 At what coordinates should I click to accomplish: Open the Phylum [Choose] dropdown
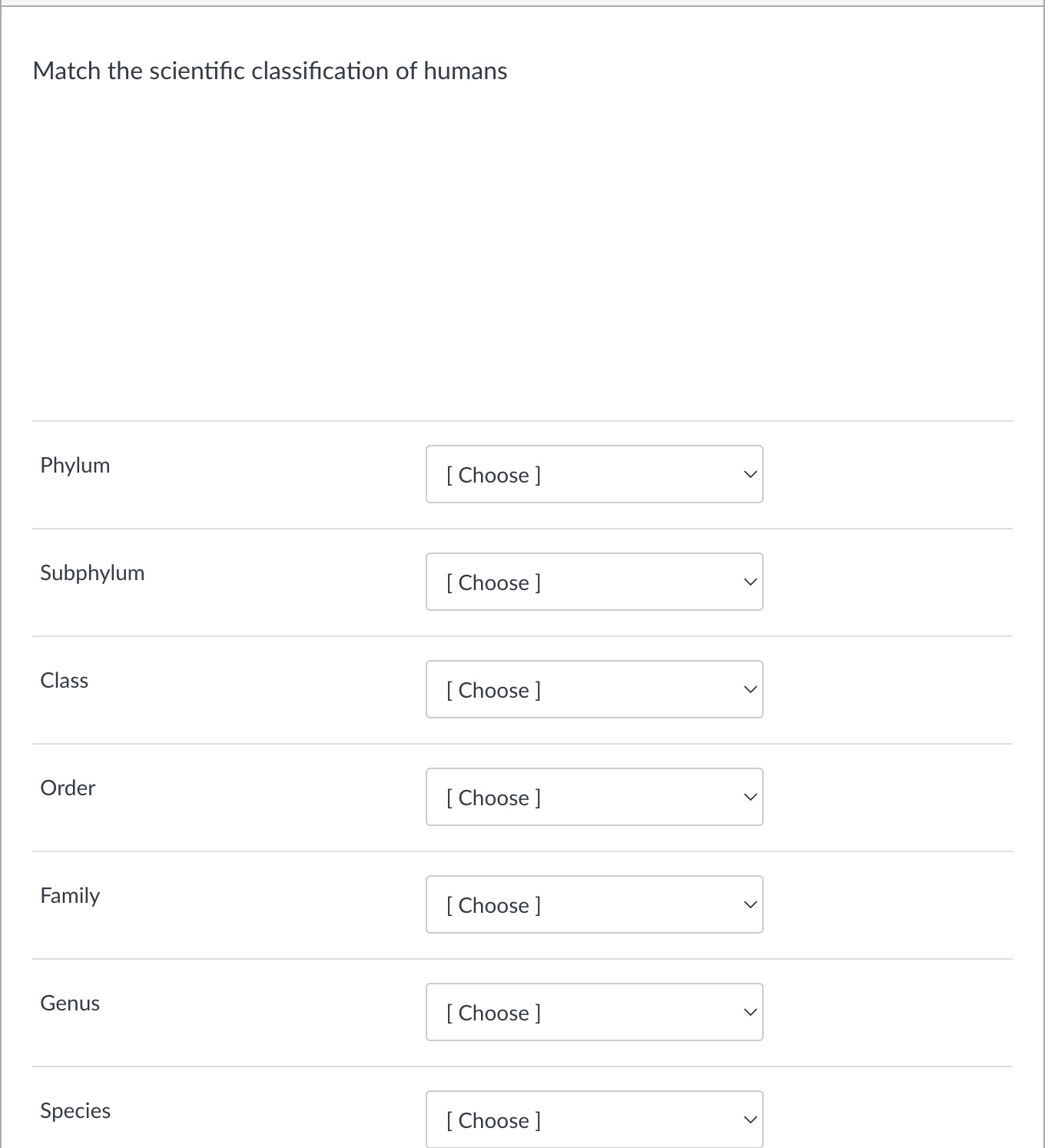(593, 474)
